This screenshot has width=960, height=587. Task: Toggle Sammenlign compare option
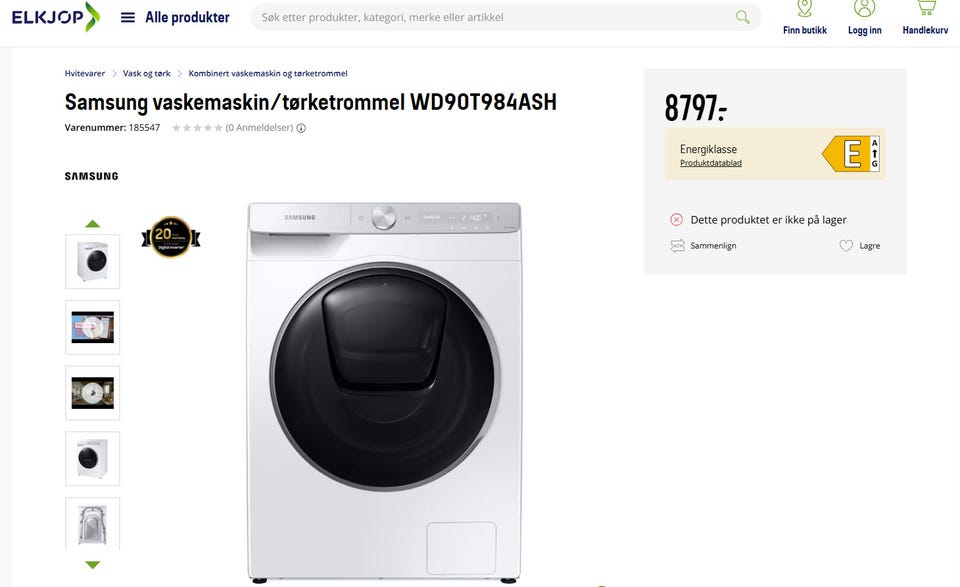(x=703, y=245)
